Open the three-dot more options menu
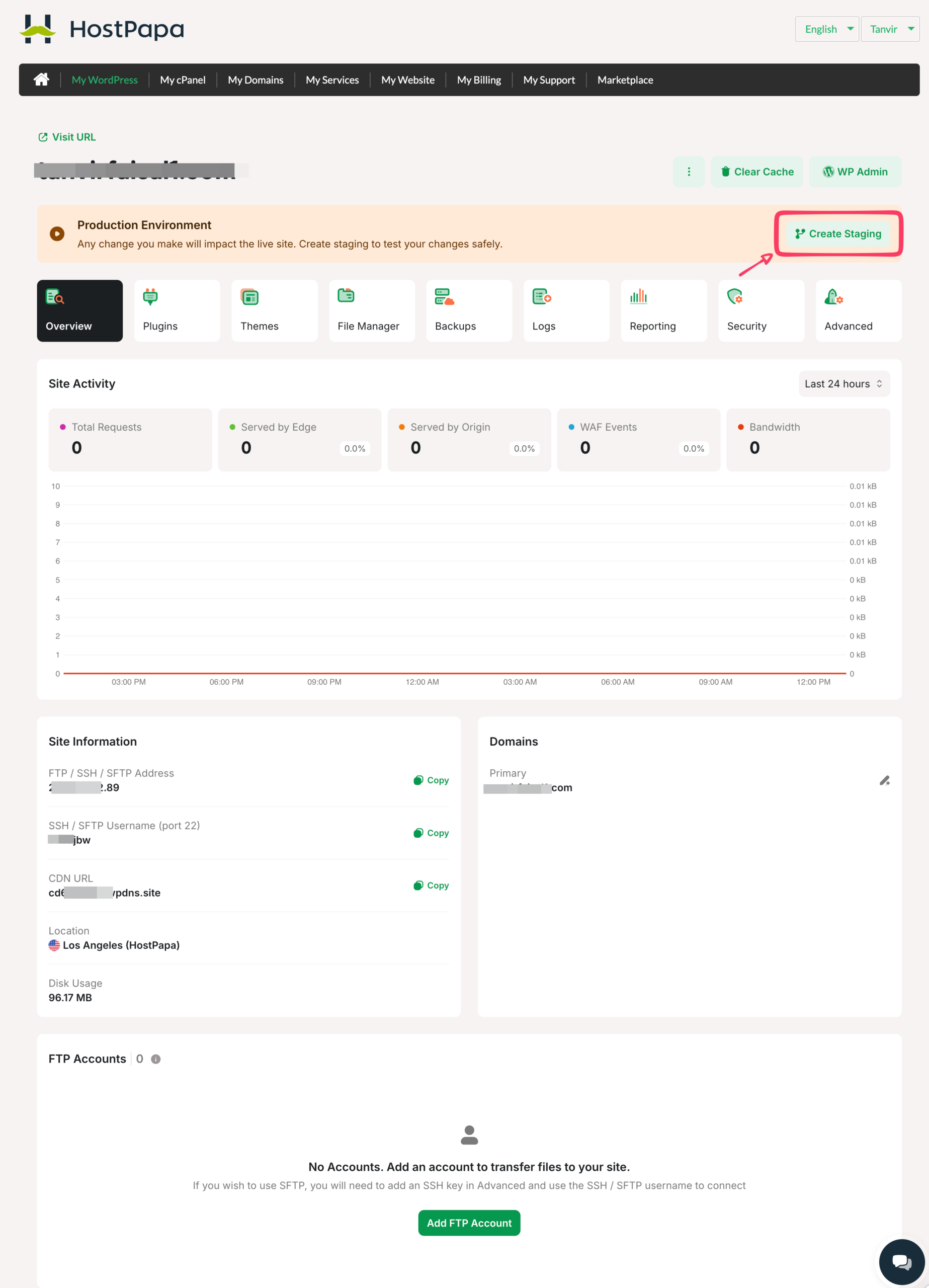 coord(689,172)
